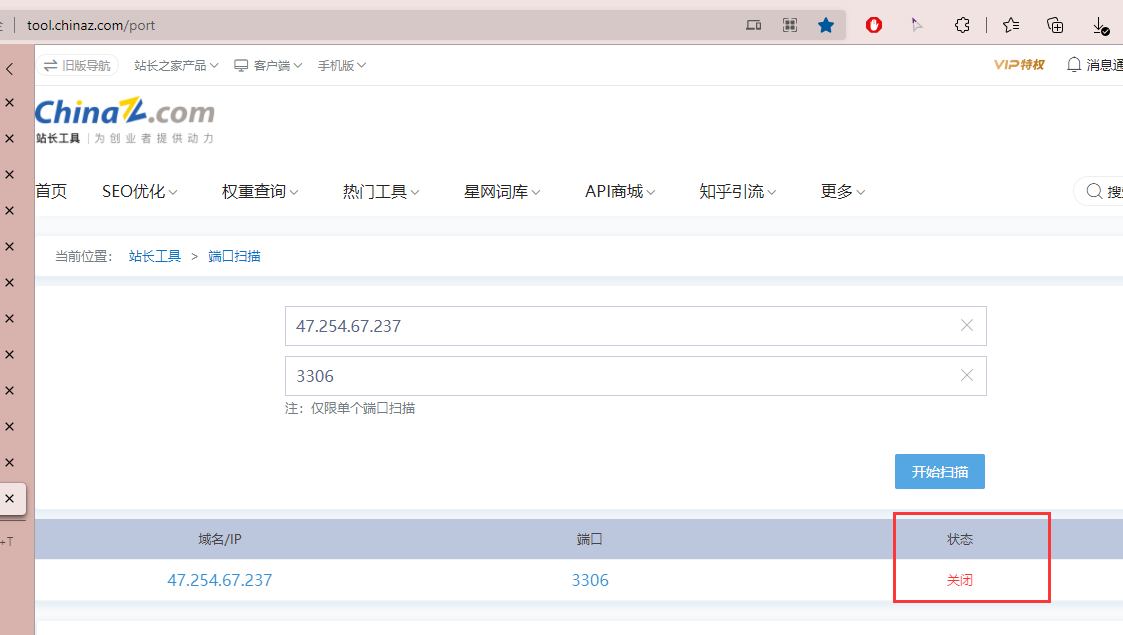This screenshot has width=1123, height=635.
Task: Click result IP 47.254.67.237 in table
Action: pyautogui.click(x=220, y=580)
